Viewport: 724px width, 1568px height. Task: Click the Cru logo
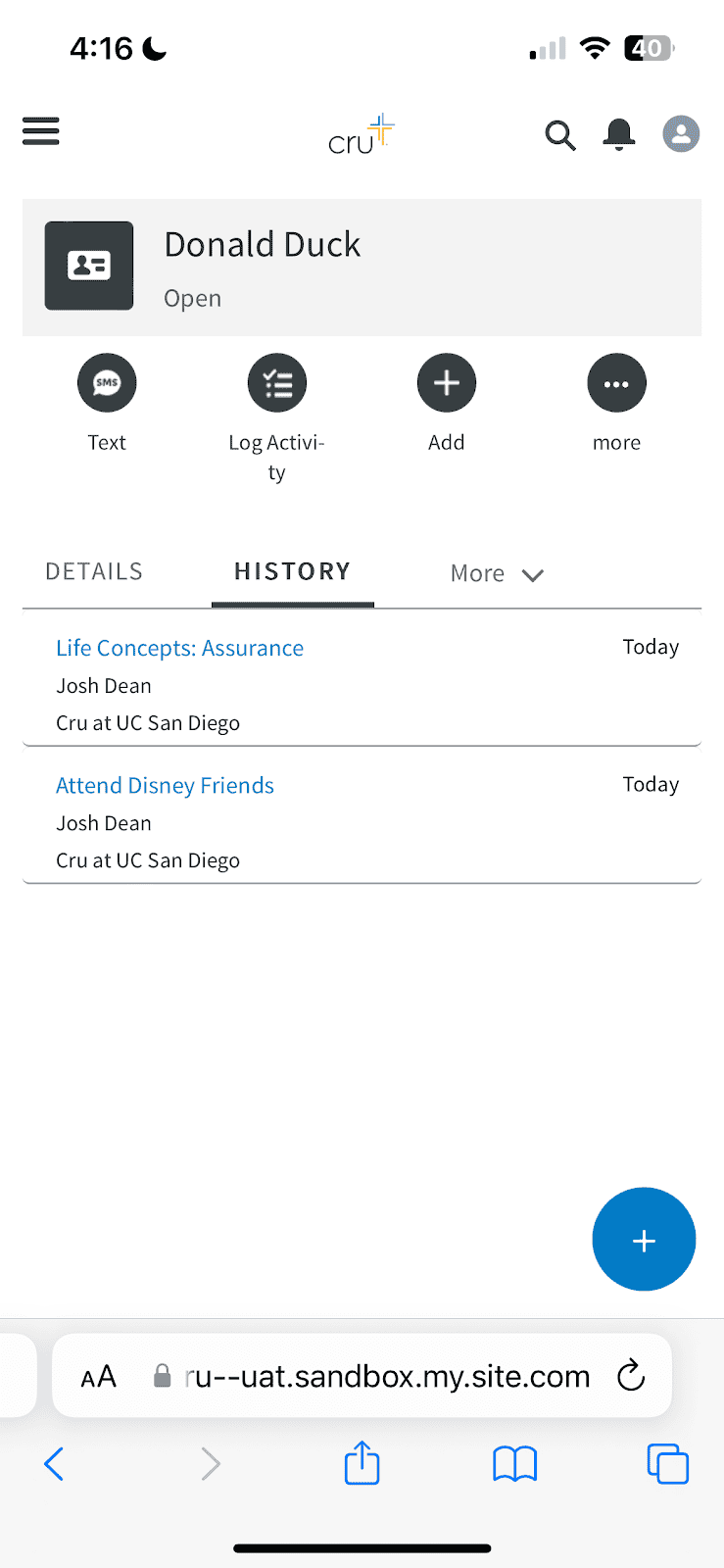point(362,134)
